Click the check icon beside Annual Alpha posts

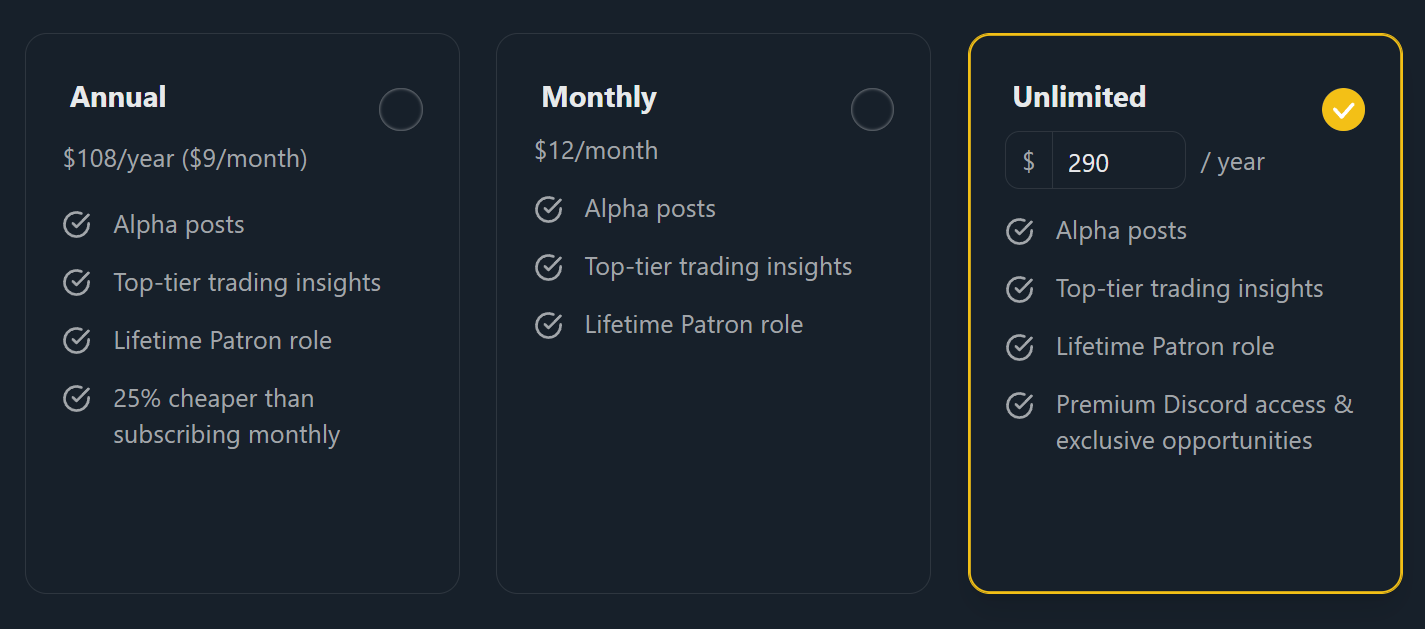pos(77,225)
